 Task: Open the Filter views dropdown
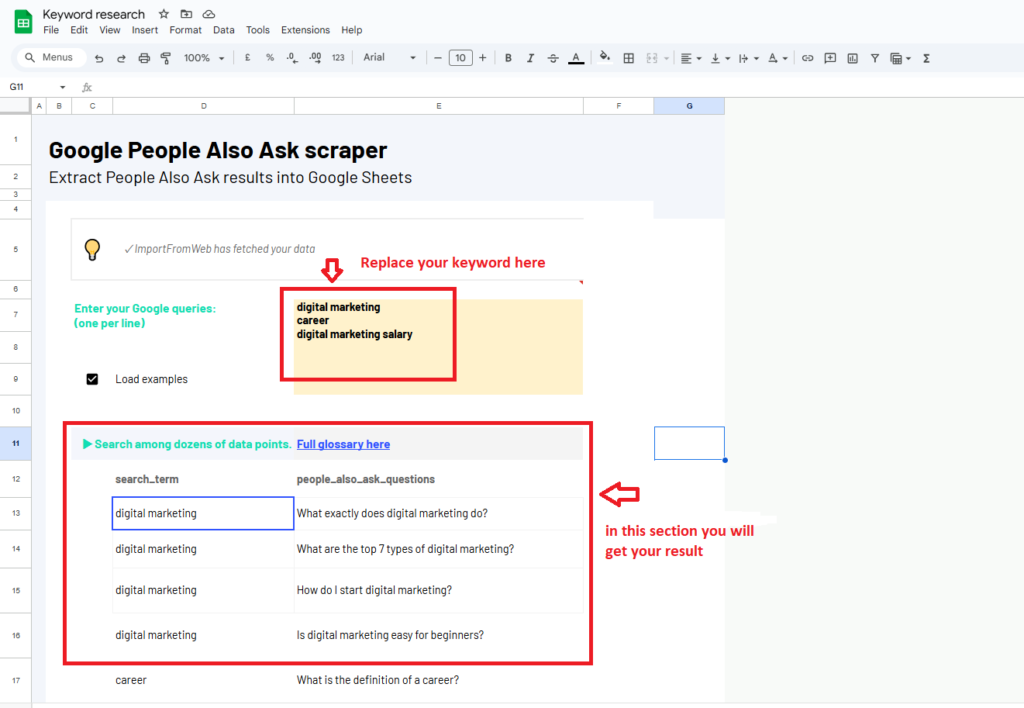pyautogui.click(x=901, y=58)
